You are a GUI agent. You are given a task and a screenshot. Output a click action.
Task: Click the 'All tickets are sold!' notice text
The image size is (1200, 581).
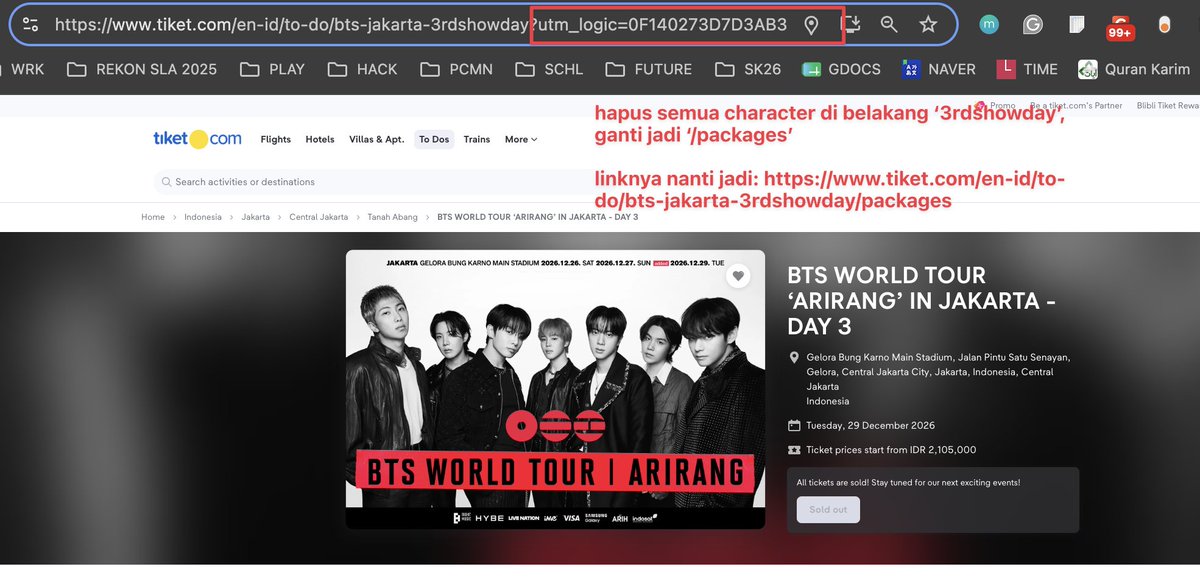click(x=908, y=483)
